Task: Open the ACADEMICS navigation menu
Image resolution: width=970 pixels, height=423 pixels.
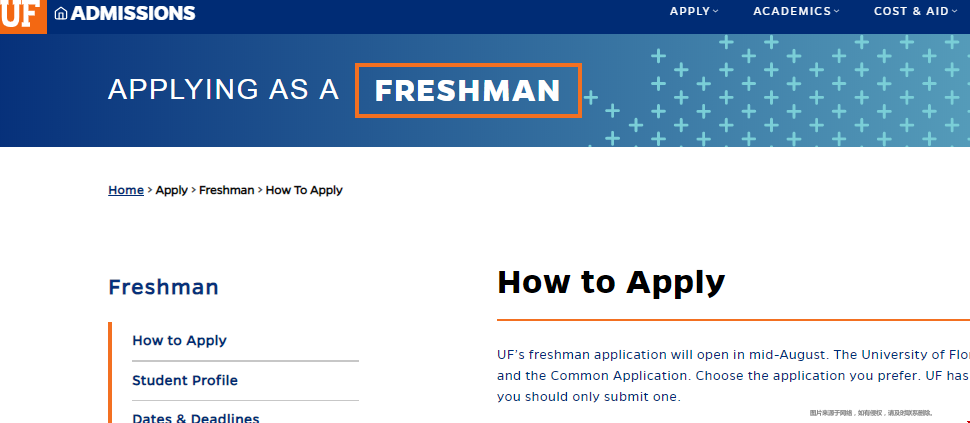Action: click(x=792, y=11)
